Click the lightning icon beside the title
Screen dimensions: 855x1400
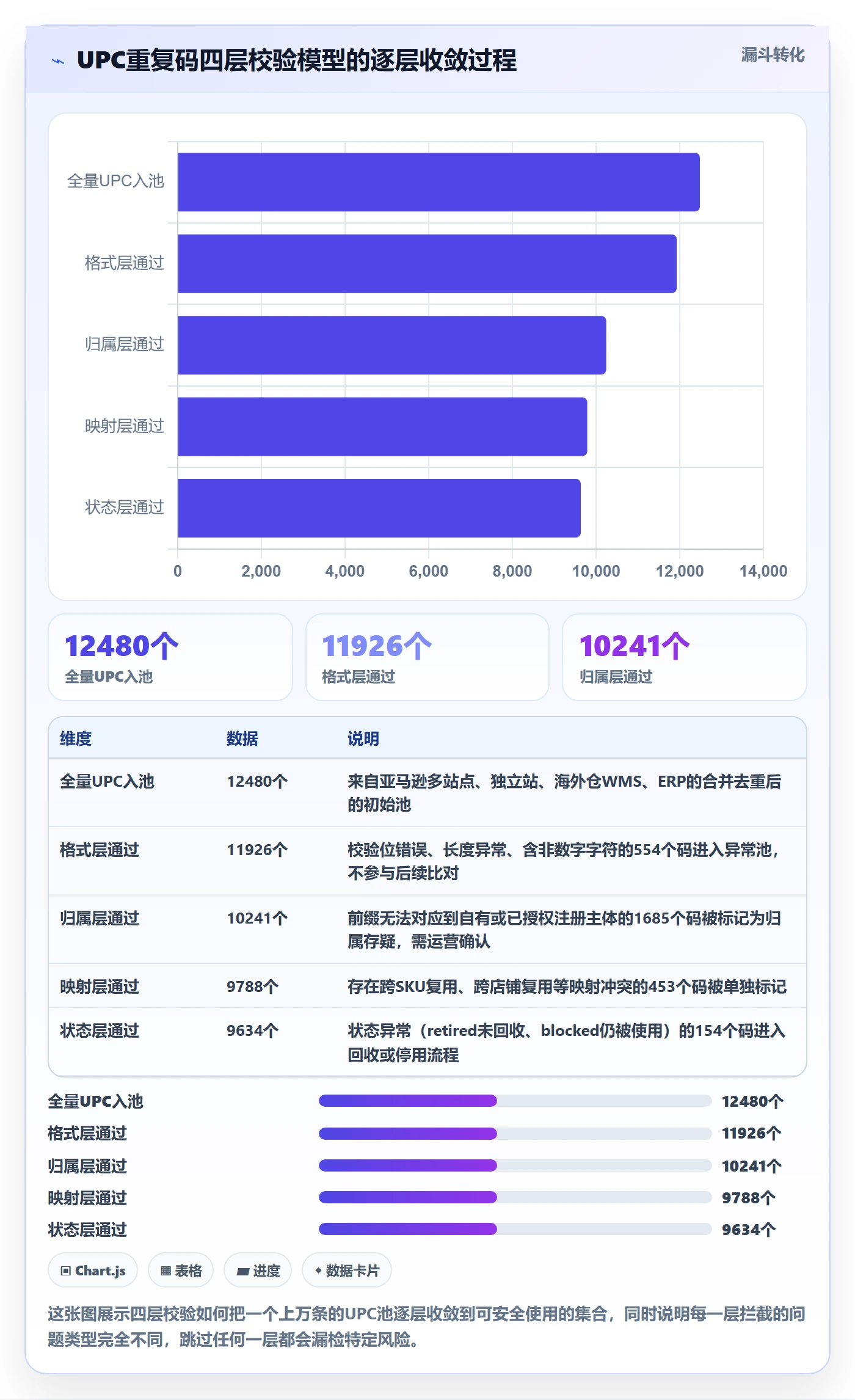pyautogui.click(x=58, y=61)
